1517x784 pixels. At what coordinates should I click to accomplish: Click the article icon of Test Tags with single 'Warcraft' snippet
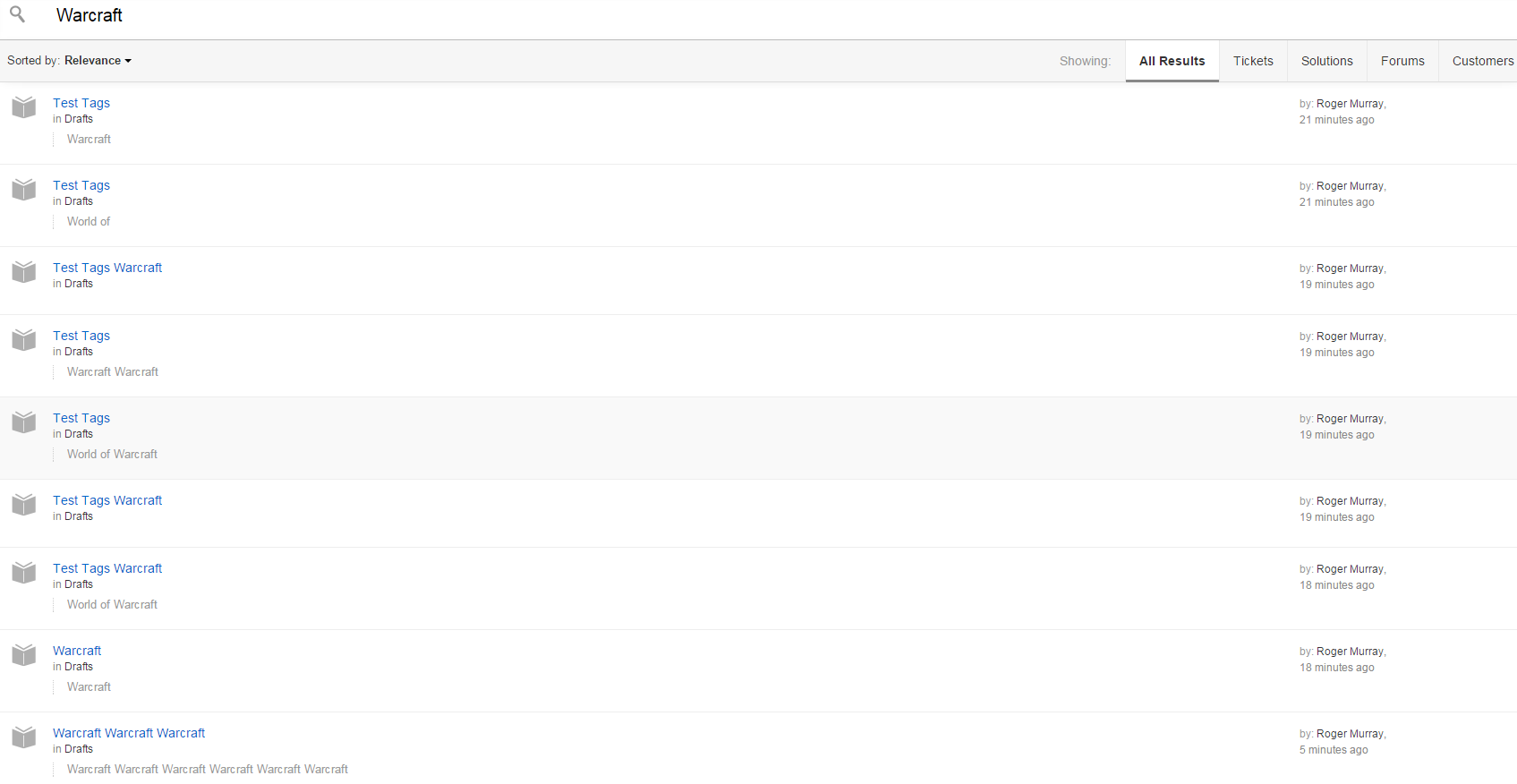(x=24, y=107)
